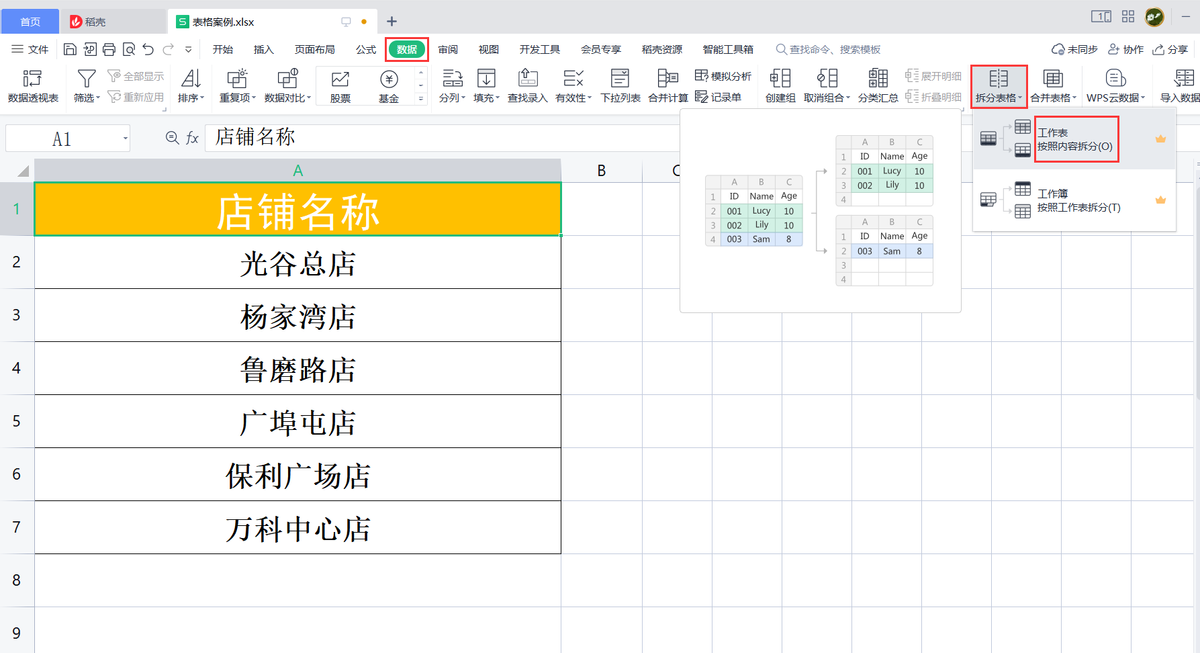Select cell containing 杨家湾店
Screen dimensions: 1200x653
(x=298, y=316)
